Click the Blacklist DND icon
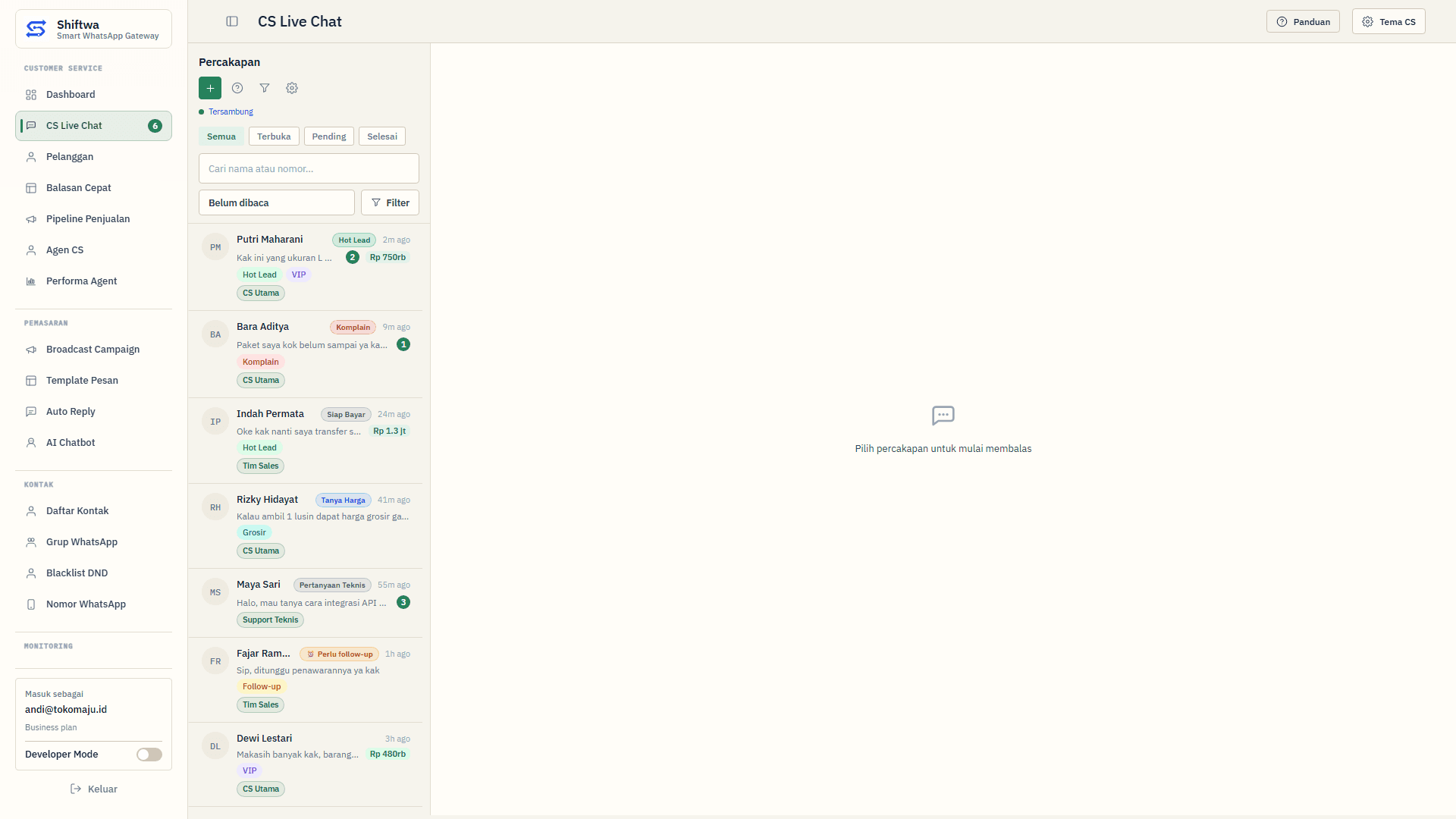This screenshot has height=819, width=1456. (x=31, y=573)
